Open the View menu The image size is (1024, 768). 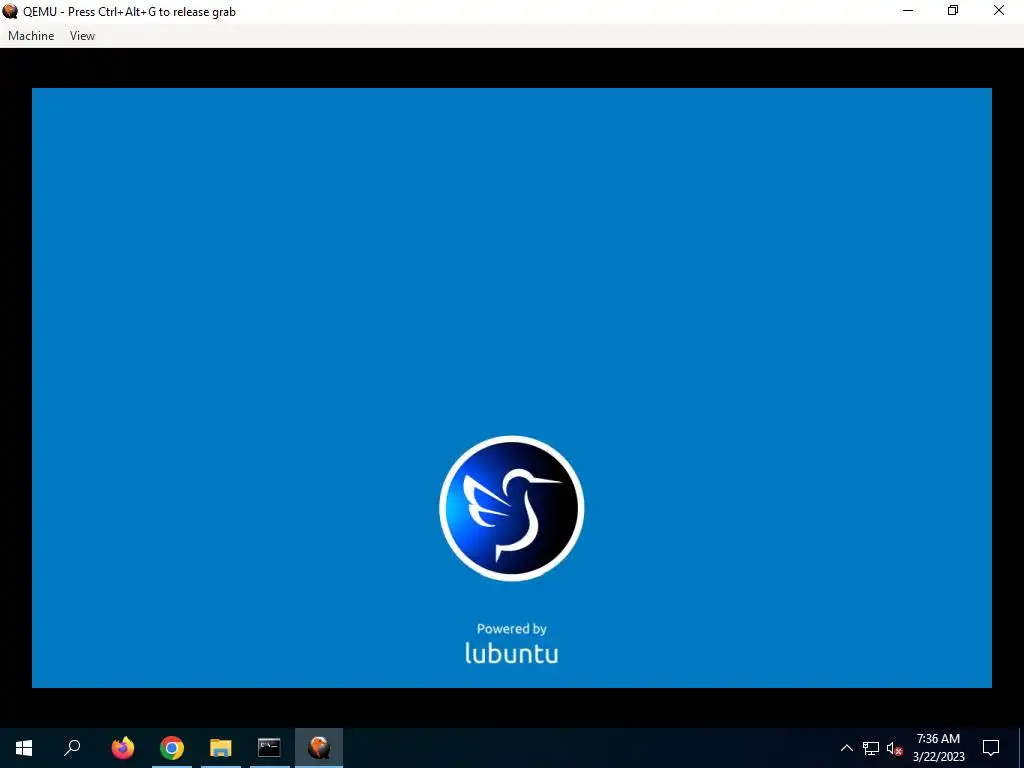pyautogui.click(x=82, y=36)
